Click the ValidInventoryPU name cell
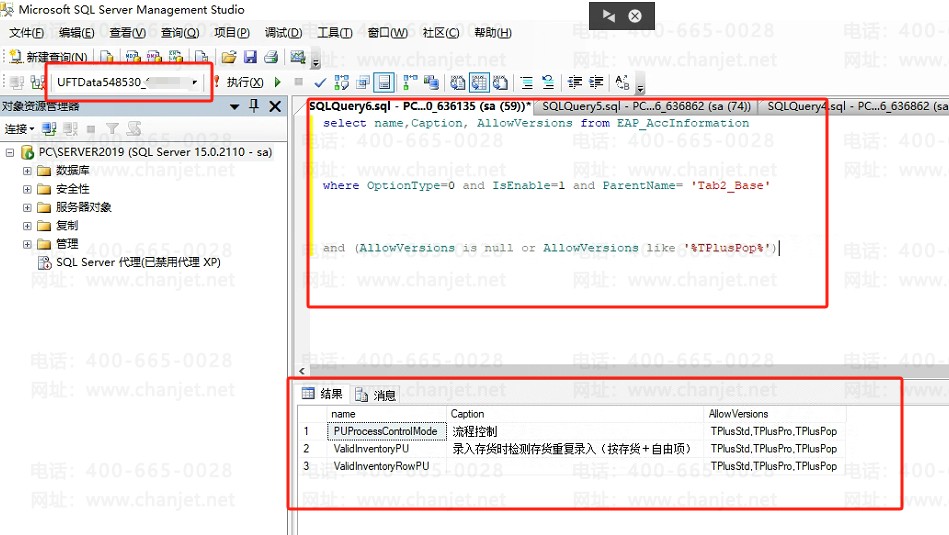949x535 pixels. pyautogui.click(x=387, y=449)
